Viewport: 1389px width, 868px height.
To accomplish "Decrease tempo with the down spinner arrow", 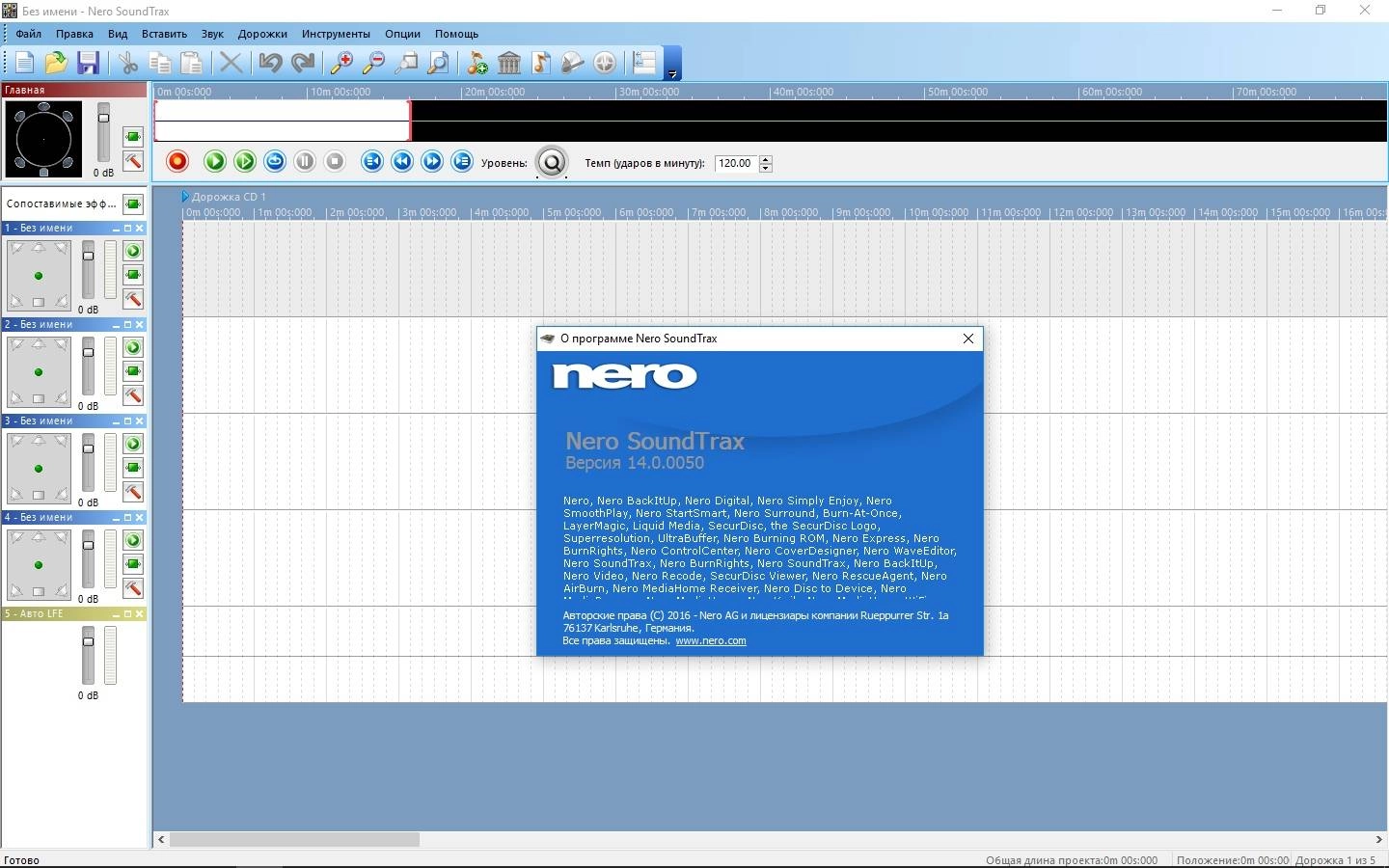I will click(766, 168).
